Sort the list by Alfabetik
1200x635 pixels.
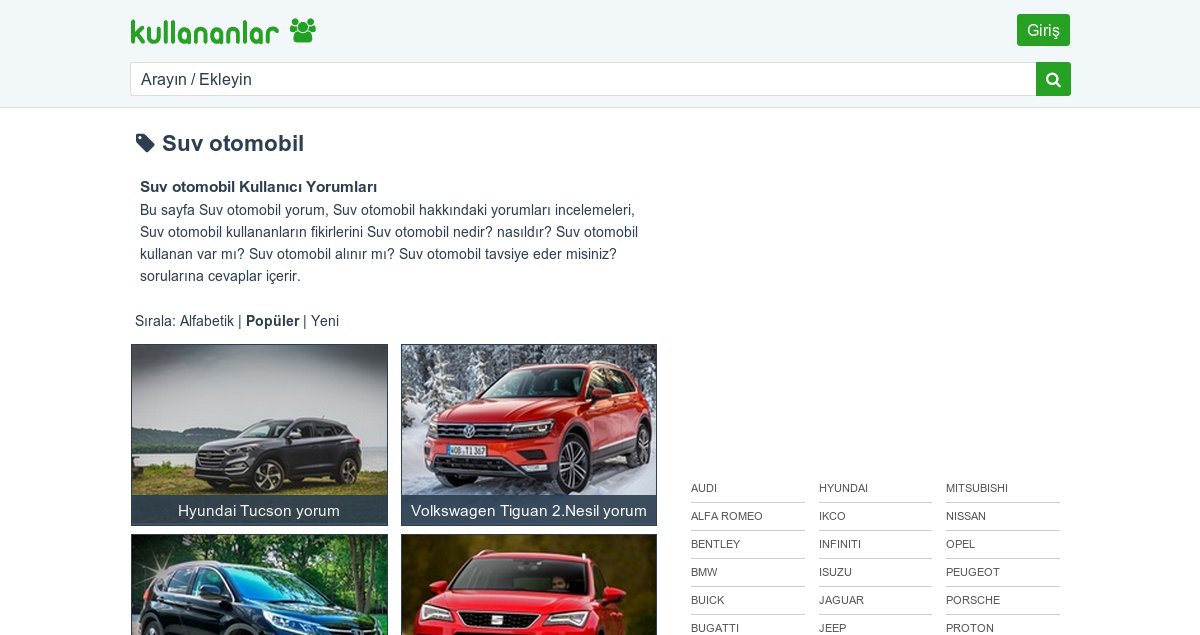[x=207, y=321]
